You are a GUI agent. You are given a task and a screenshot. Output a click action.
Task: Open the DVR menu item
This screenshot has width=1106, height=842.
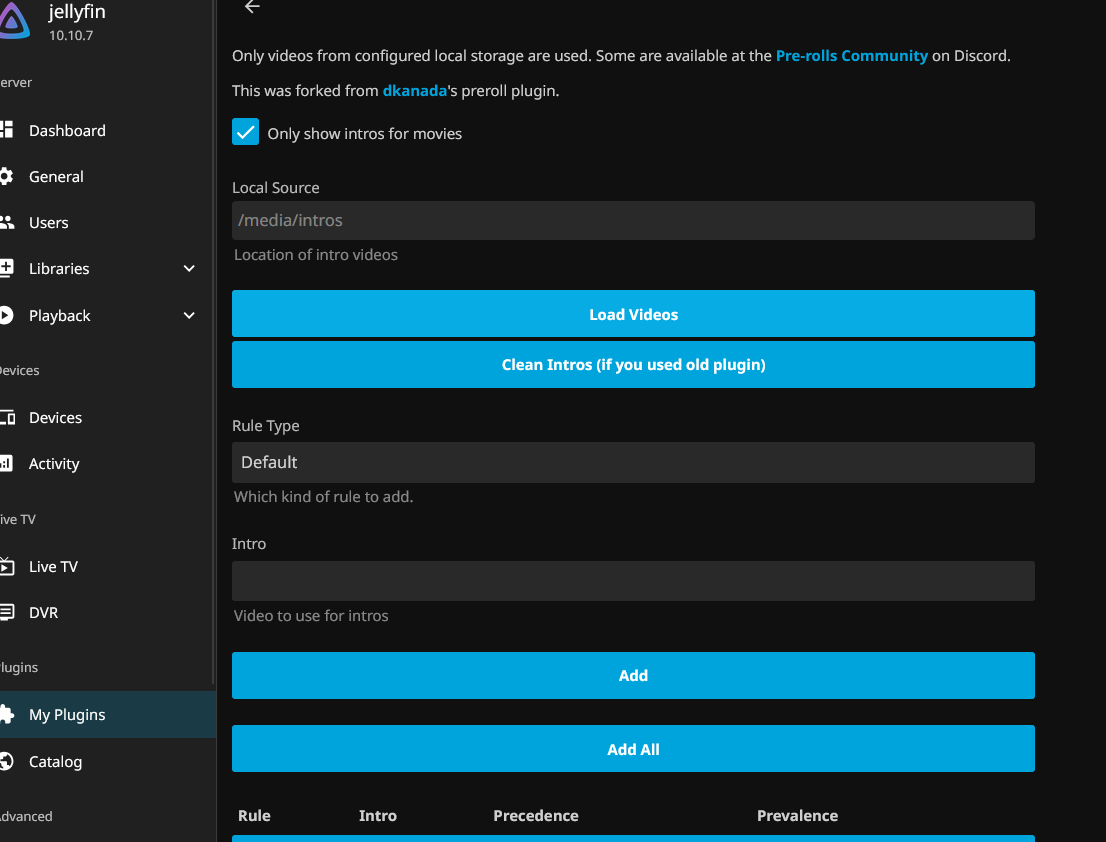point(43,612)
